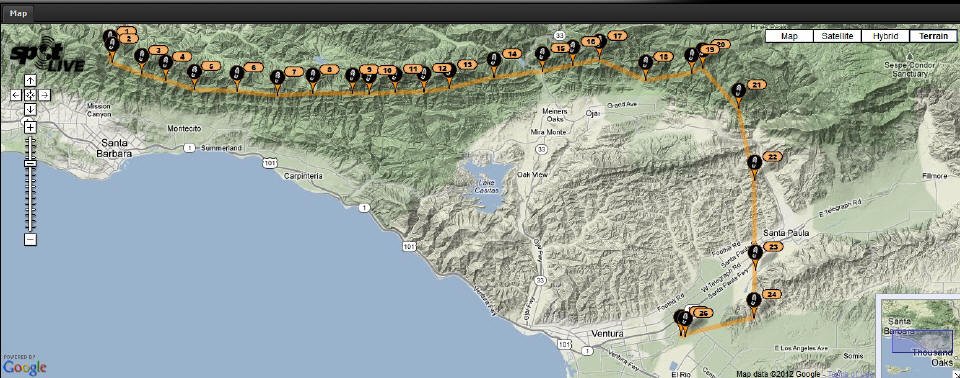960x378 pixels.
Task: Collapse the overview map corner arrow
Action: coord(956,374)
